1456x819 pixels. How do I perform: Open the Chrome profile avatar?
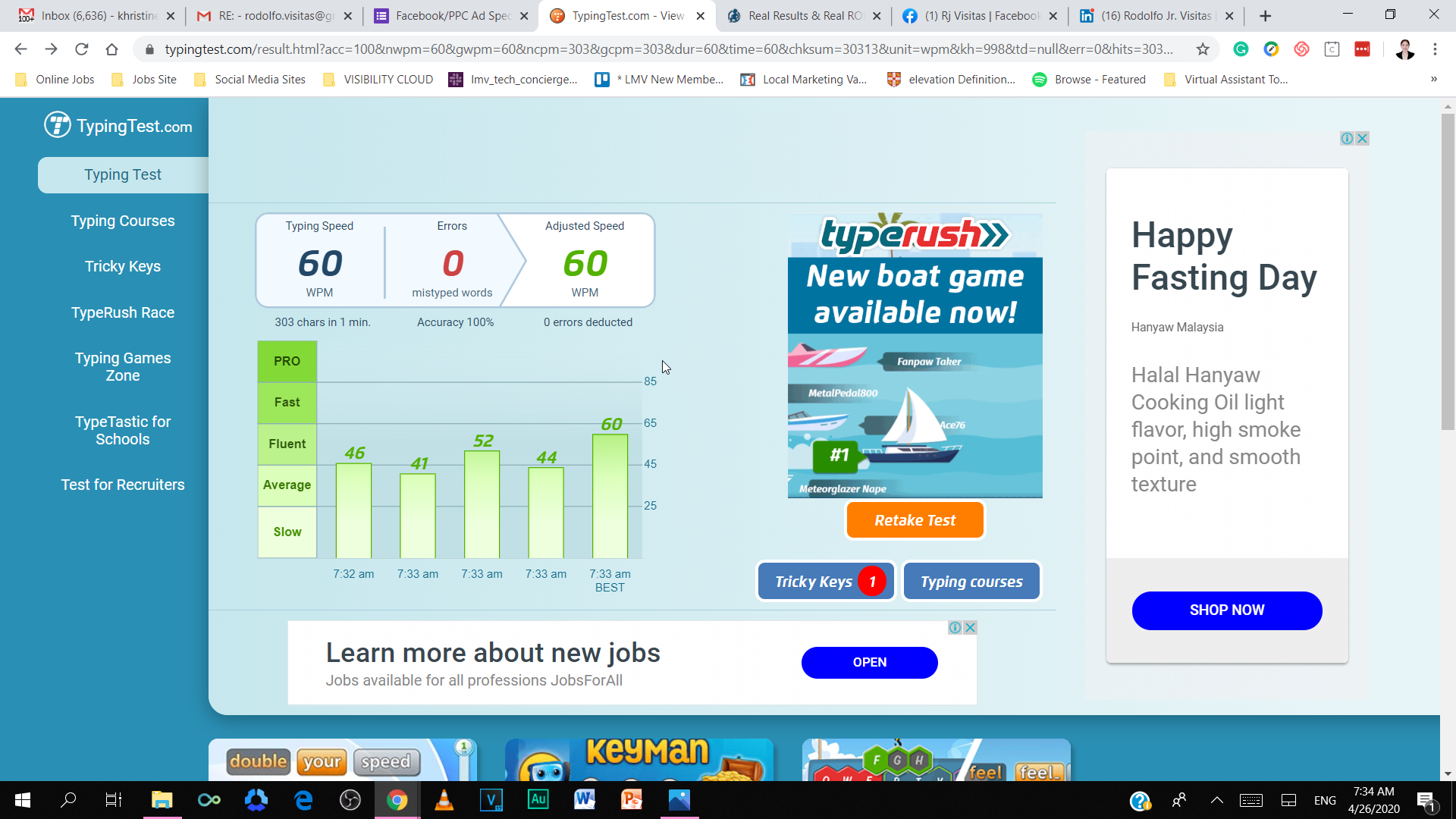point(1405,49)
